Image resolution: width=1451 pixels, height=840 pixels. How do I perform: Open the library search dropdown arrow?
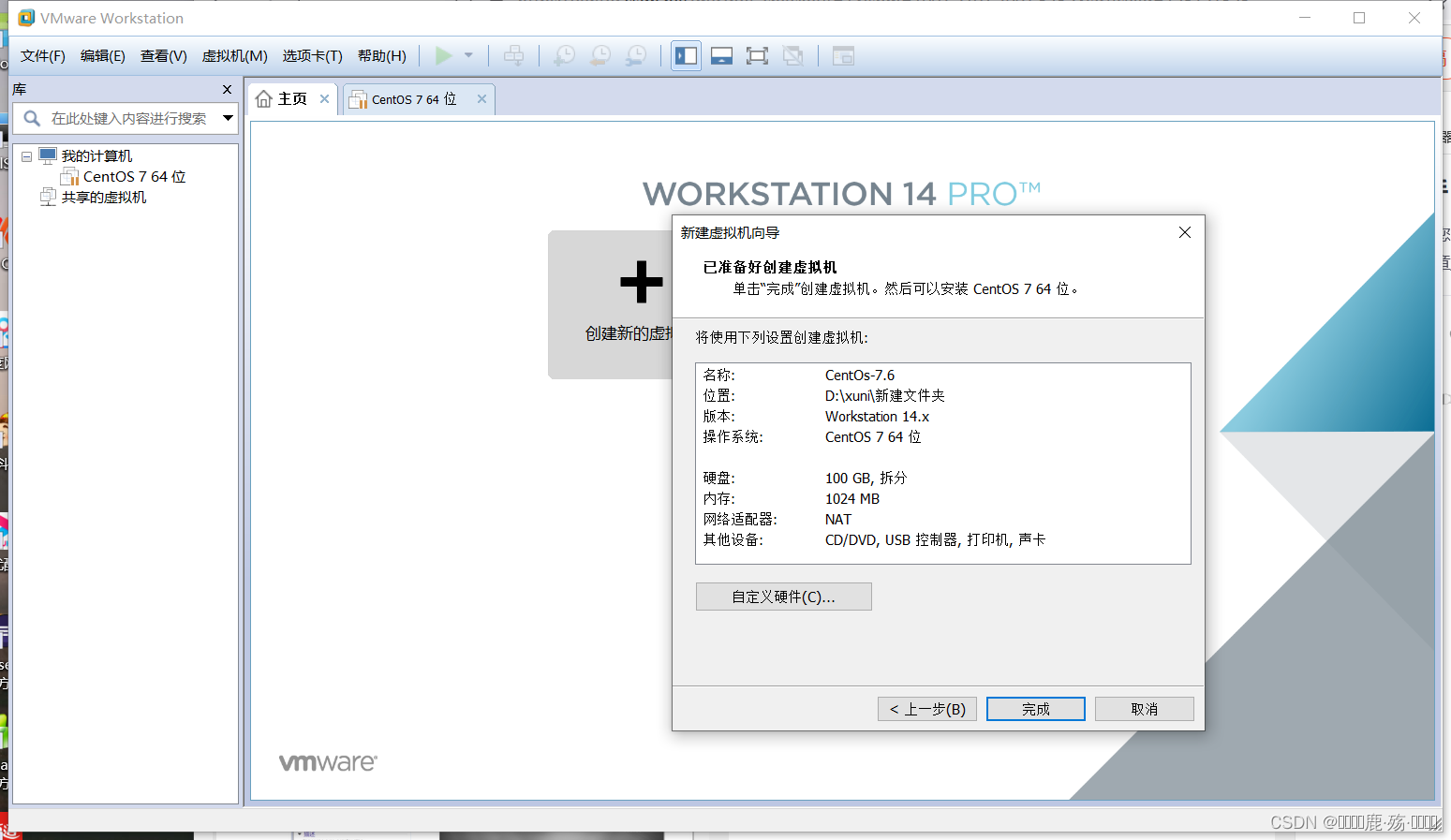(x=228, y=118)
